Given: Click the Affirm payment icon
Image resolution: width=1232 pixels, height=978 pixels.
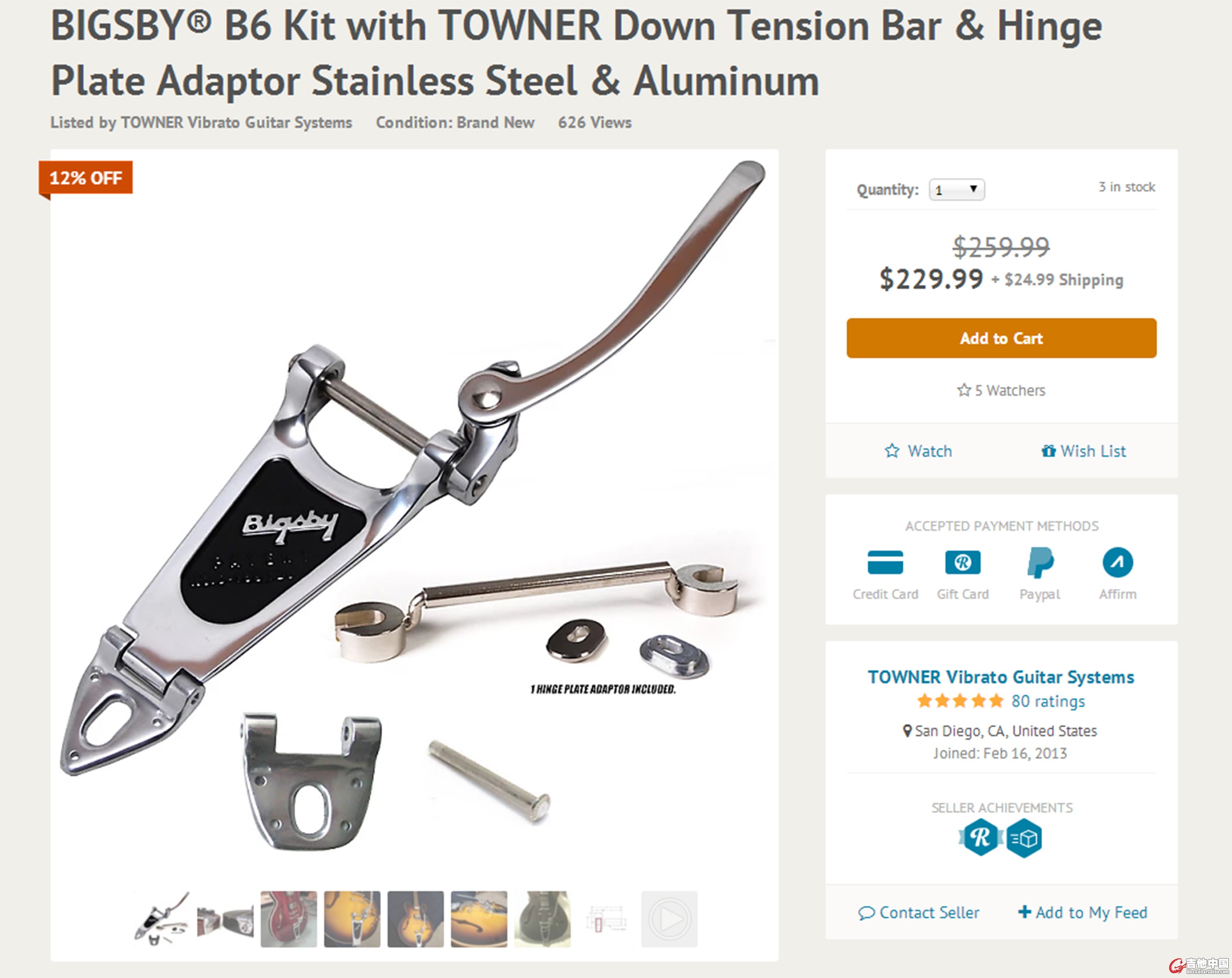Looking at the screenshot, I should pyautogui.click(x=1118, y=562).
